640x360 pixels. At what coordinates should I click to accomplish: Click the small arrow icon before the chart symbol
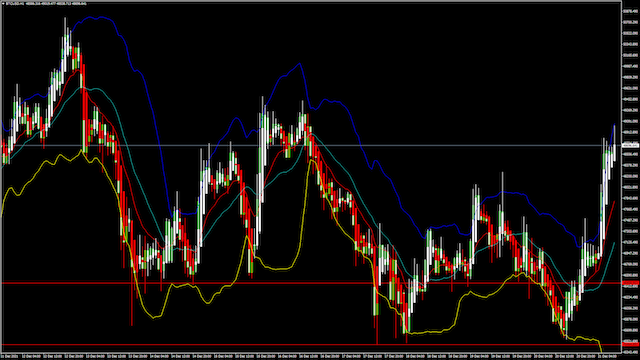[x=3, y=4]
